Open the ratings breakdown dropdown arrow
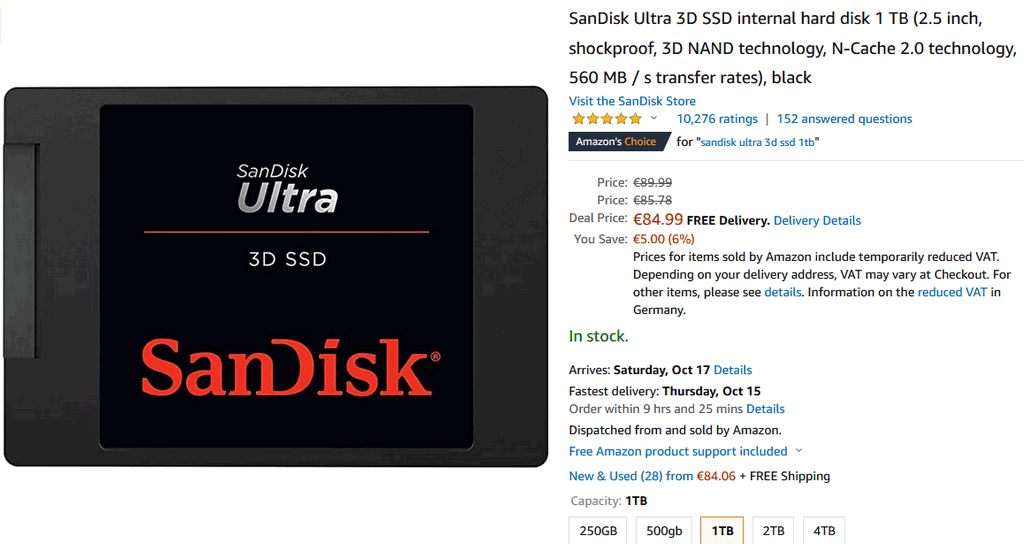Image resolution: width=1024 pixels, height=544 pixels. 654,118
